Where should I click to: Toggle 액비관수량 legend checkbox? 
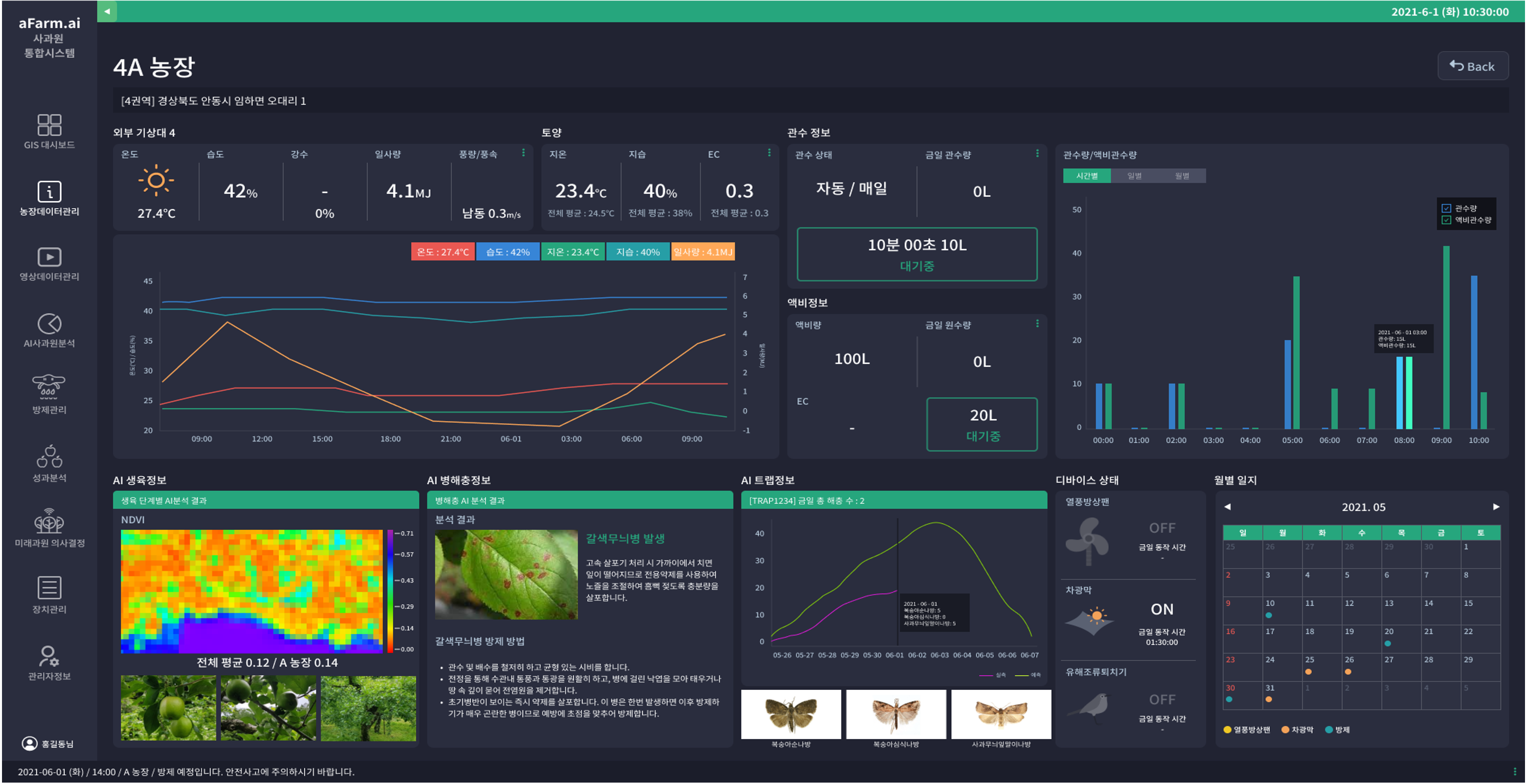[1446, 220]
